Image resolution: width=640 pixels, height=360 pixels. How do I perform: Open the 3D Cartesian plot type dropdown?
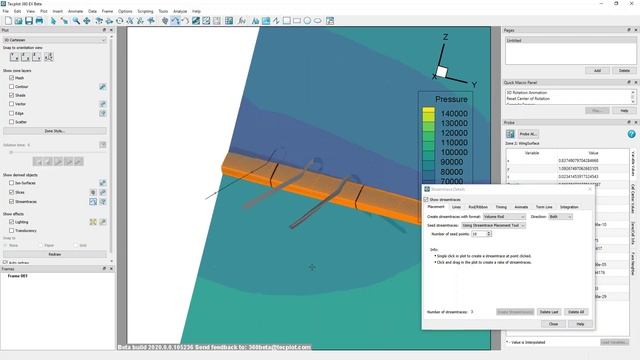pyautogui.click(x=55, y=40)
